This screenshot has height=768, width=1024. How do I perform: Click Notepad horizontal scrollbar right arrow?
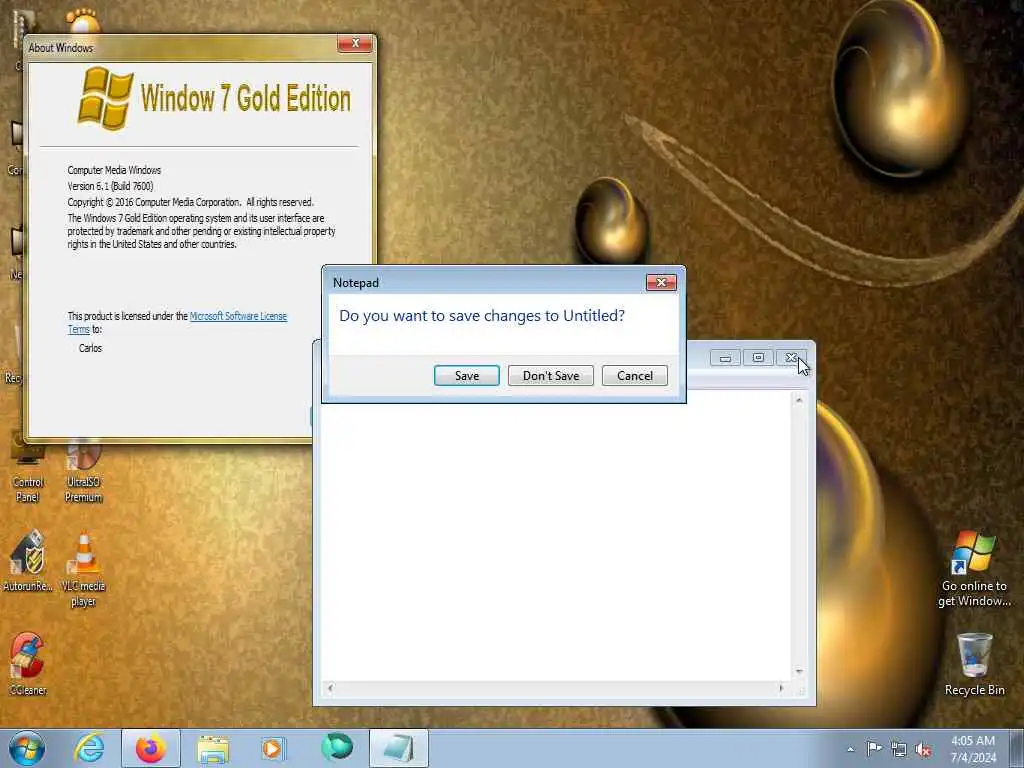(x=781, y=688)
